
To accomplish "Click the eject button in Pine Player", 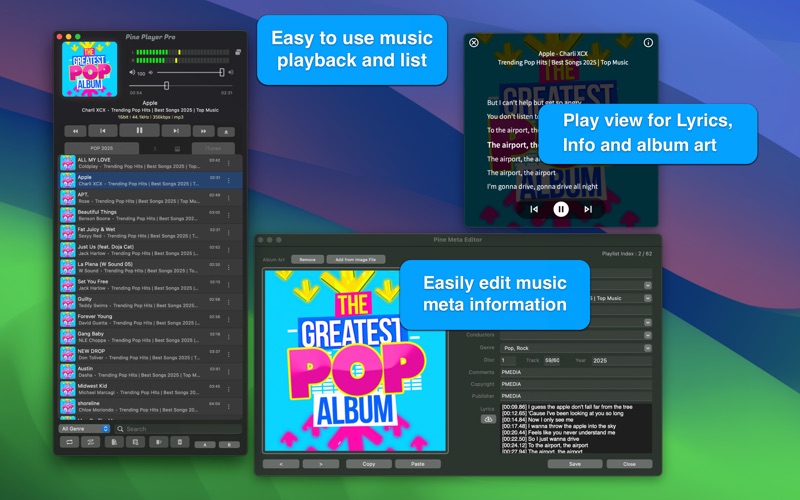I will pyautogui.click(x=226, y=132).
